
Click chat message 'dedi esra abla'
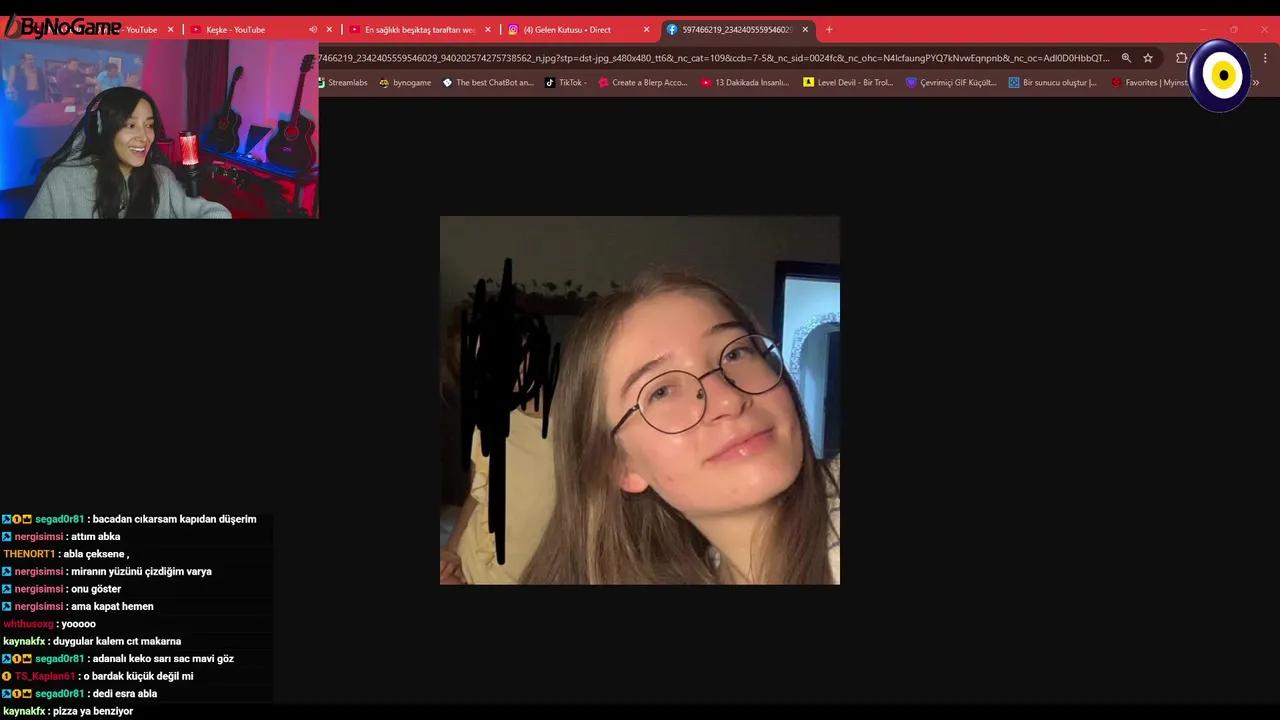[125, 694]
